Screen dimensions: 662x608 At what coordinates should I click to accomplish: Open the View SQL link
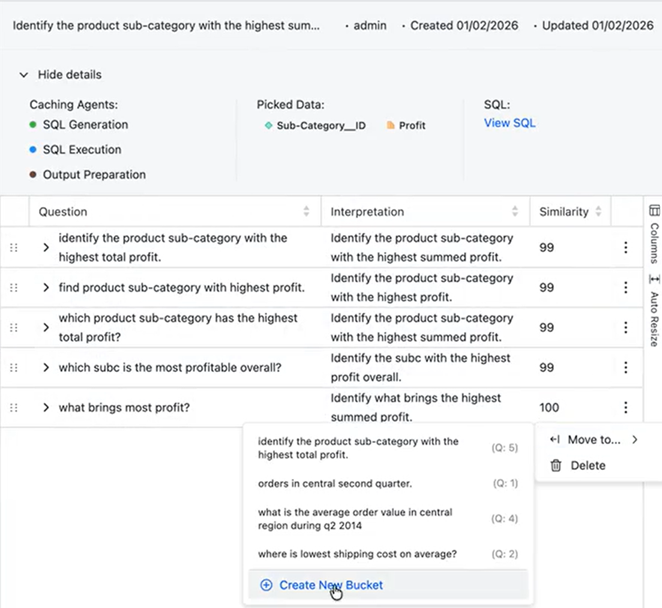click(510, 123)
